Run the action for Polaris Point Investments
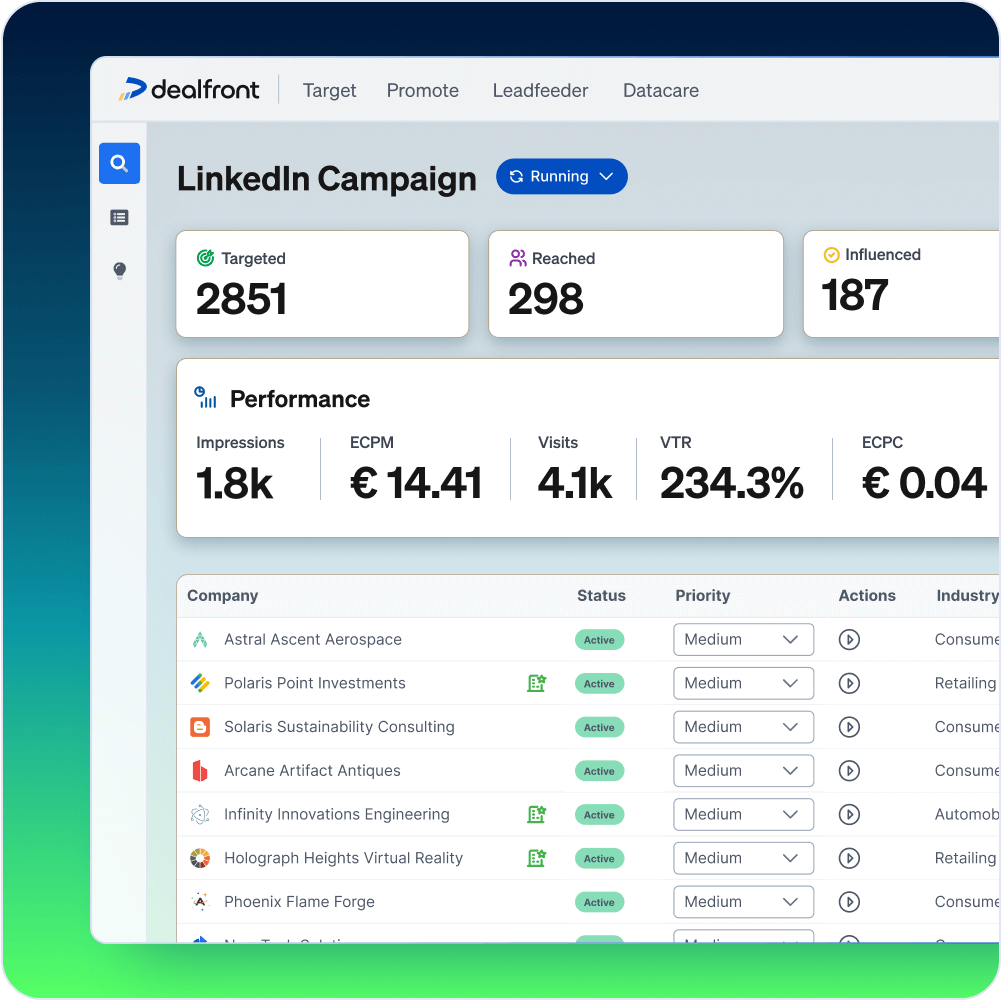This screenshot has width=1001, height=1000. (x=849, y=683)
